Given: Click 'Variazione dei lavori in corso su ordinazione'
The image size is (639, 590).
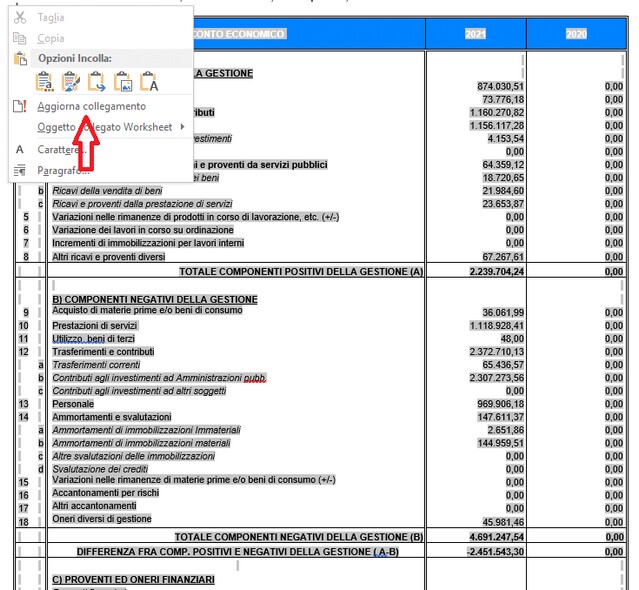Looking at the screenshot, I should click(143, 230).
